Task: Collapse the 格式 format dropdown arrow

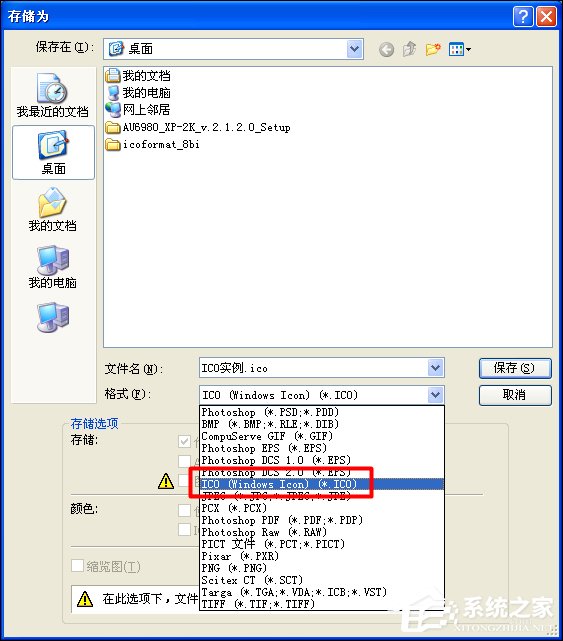Action: [x=435, y=395]
